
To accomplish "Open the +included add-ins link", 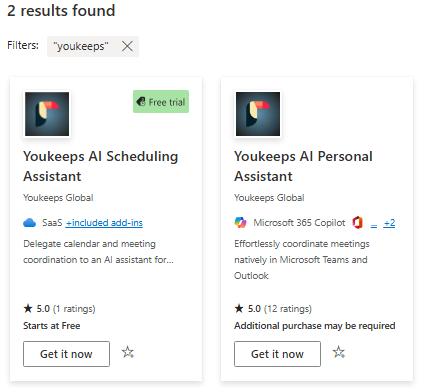I will tap(104, 223).
